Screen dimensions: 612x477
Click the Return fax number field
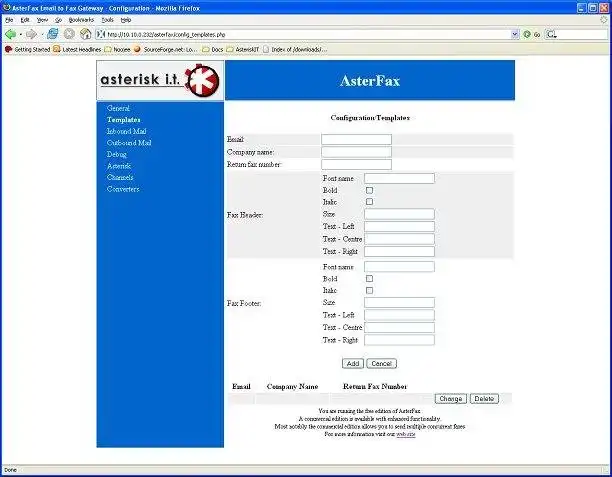pos(356,164)
